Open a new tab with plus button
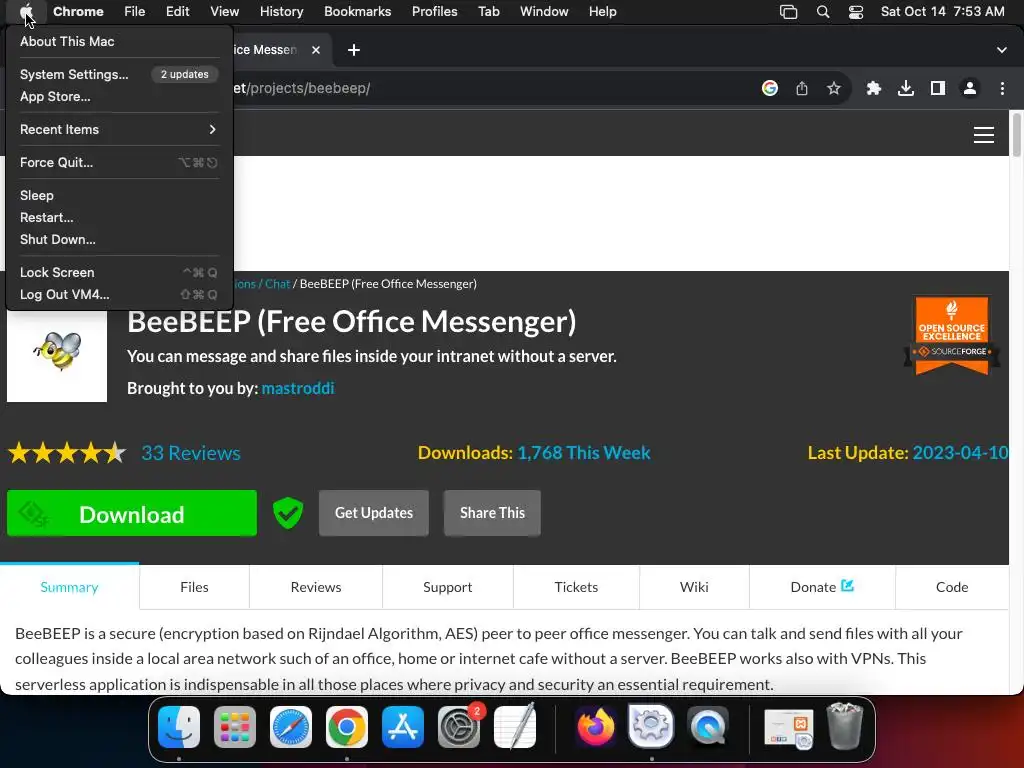 (354, 50)
